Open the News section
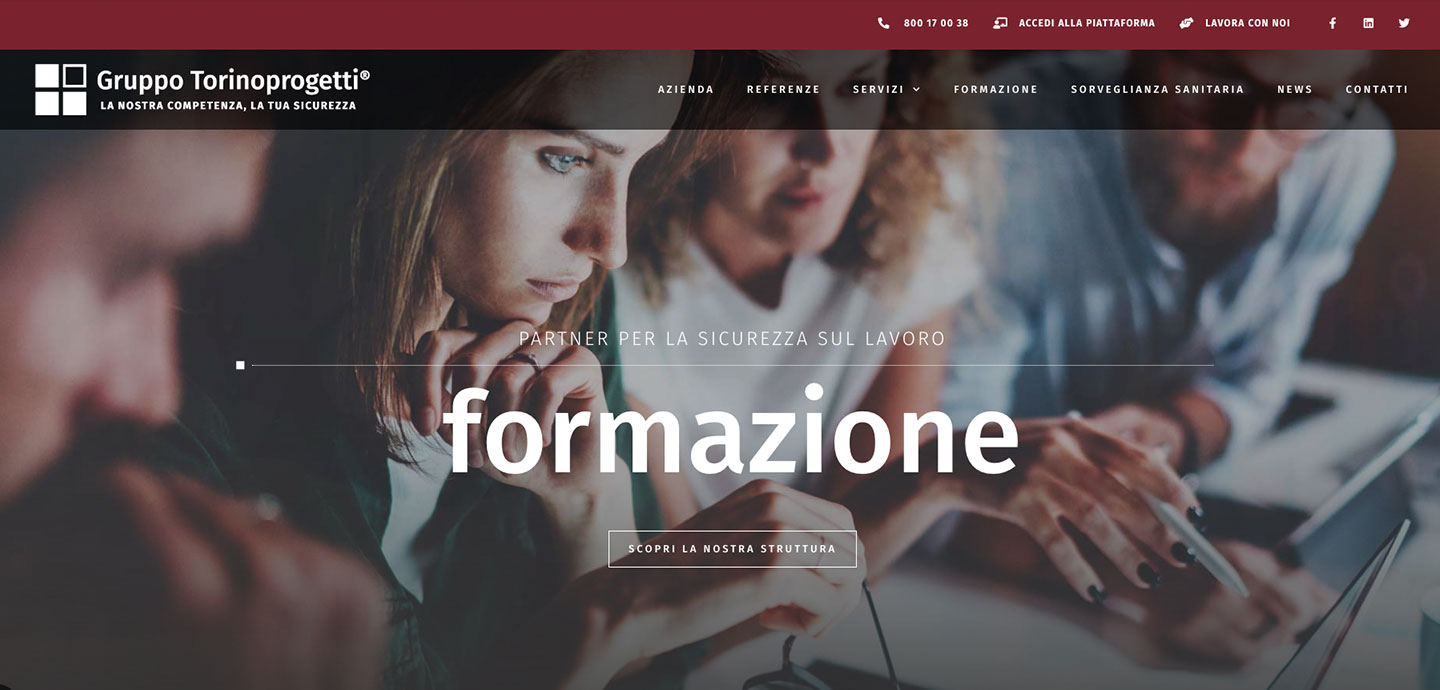1440x690 pixels. click(x=1295, y=89)
